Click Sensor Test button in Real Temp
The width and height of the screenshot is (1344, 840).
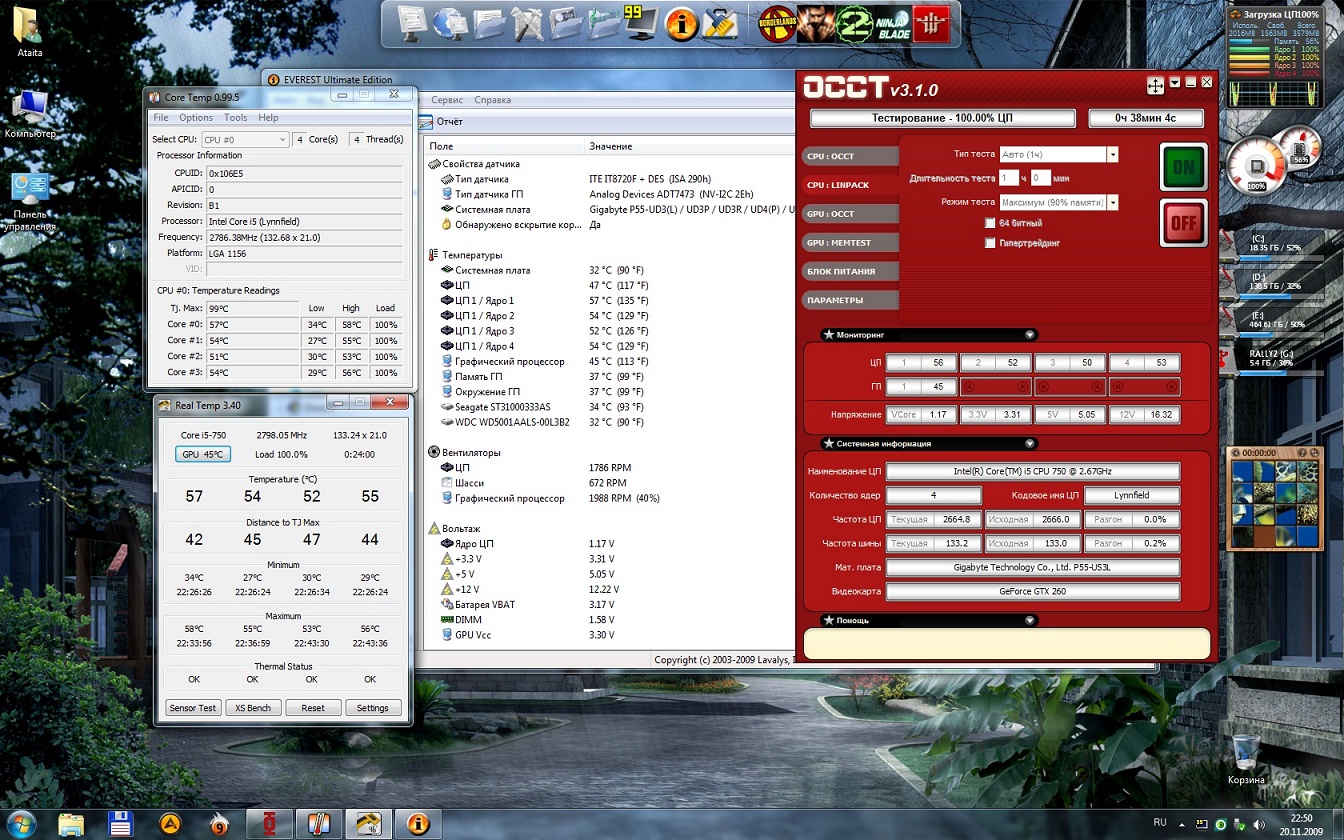point(193,707)
